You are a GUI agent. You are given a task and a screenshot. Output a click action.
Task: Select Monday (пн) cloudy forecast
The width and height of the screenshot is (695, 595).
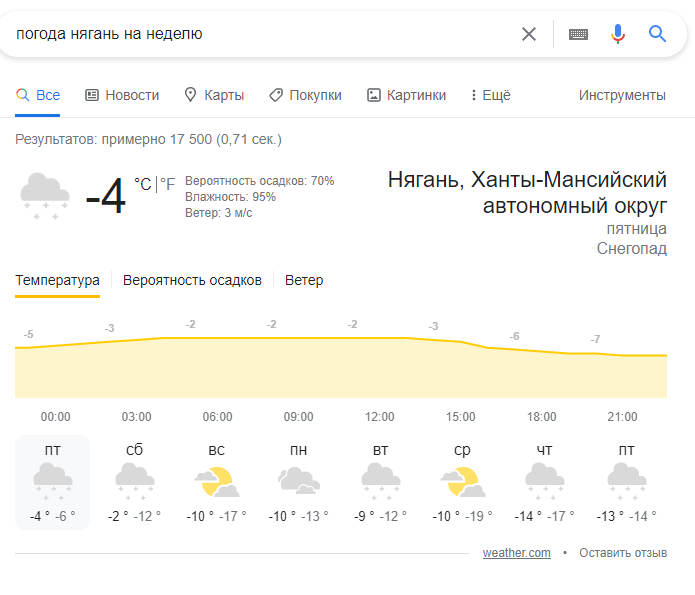pyautogui.click(x=298, y=481)
